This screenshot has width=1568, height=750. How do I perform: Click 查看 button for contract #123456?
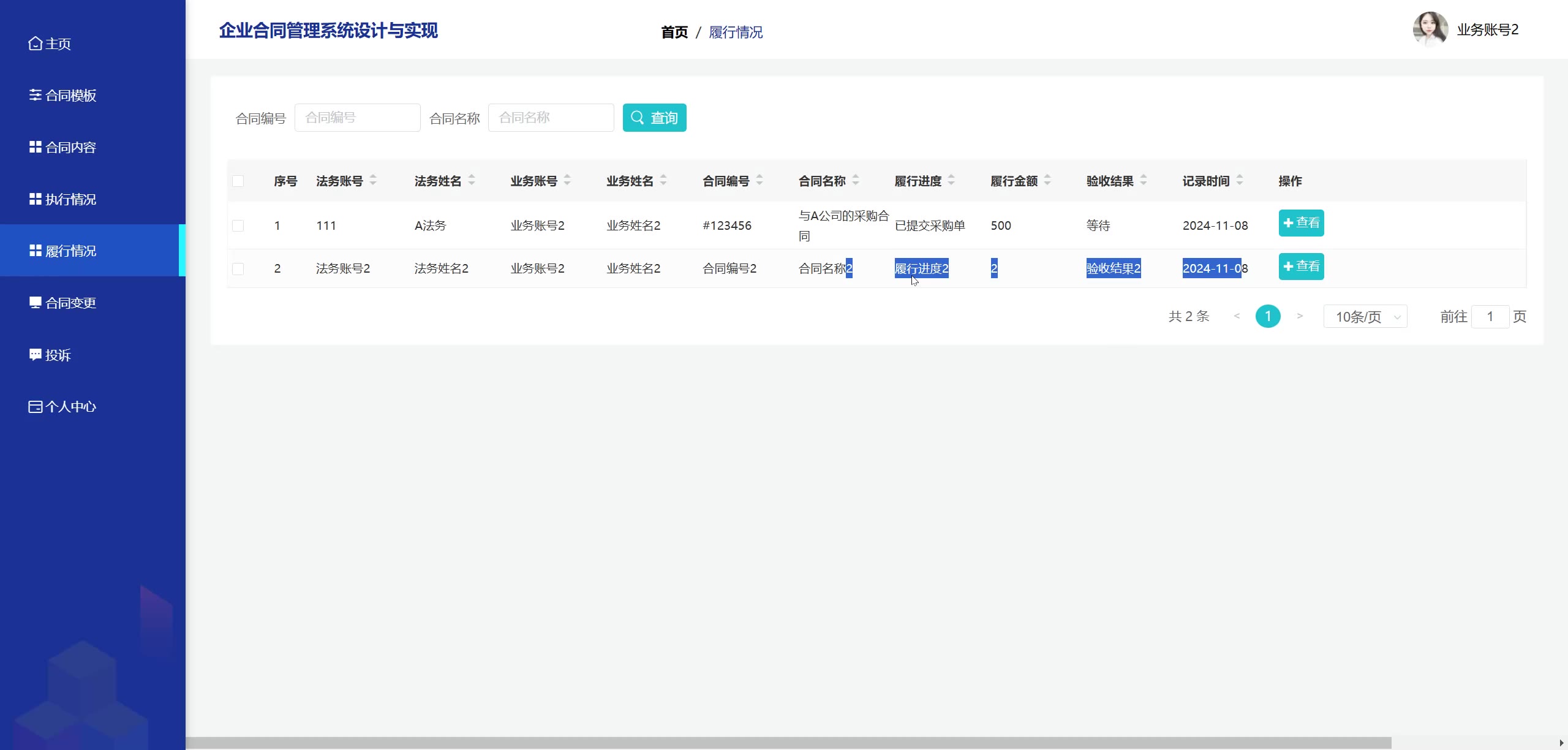1301,223
